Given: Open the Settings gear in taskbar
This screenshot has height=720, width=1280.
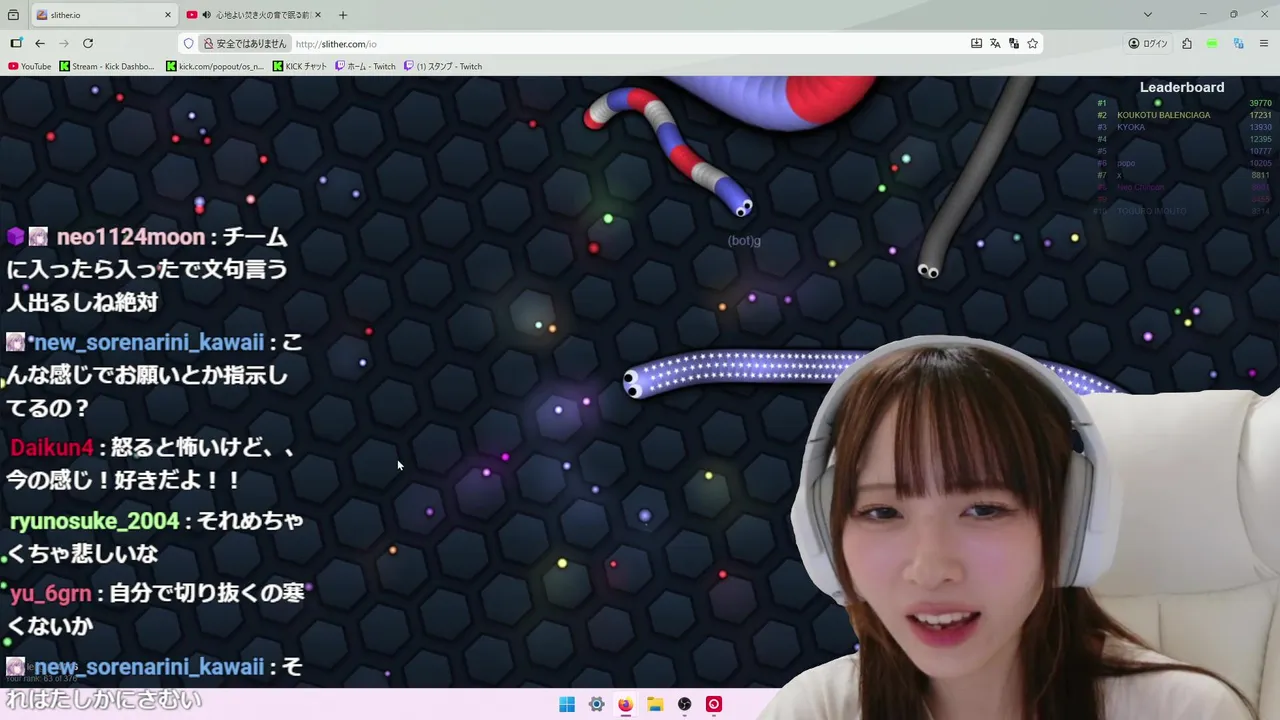Looking at the screenshot, I should coord(596,704).
